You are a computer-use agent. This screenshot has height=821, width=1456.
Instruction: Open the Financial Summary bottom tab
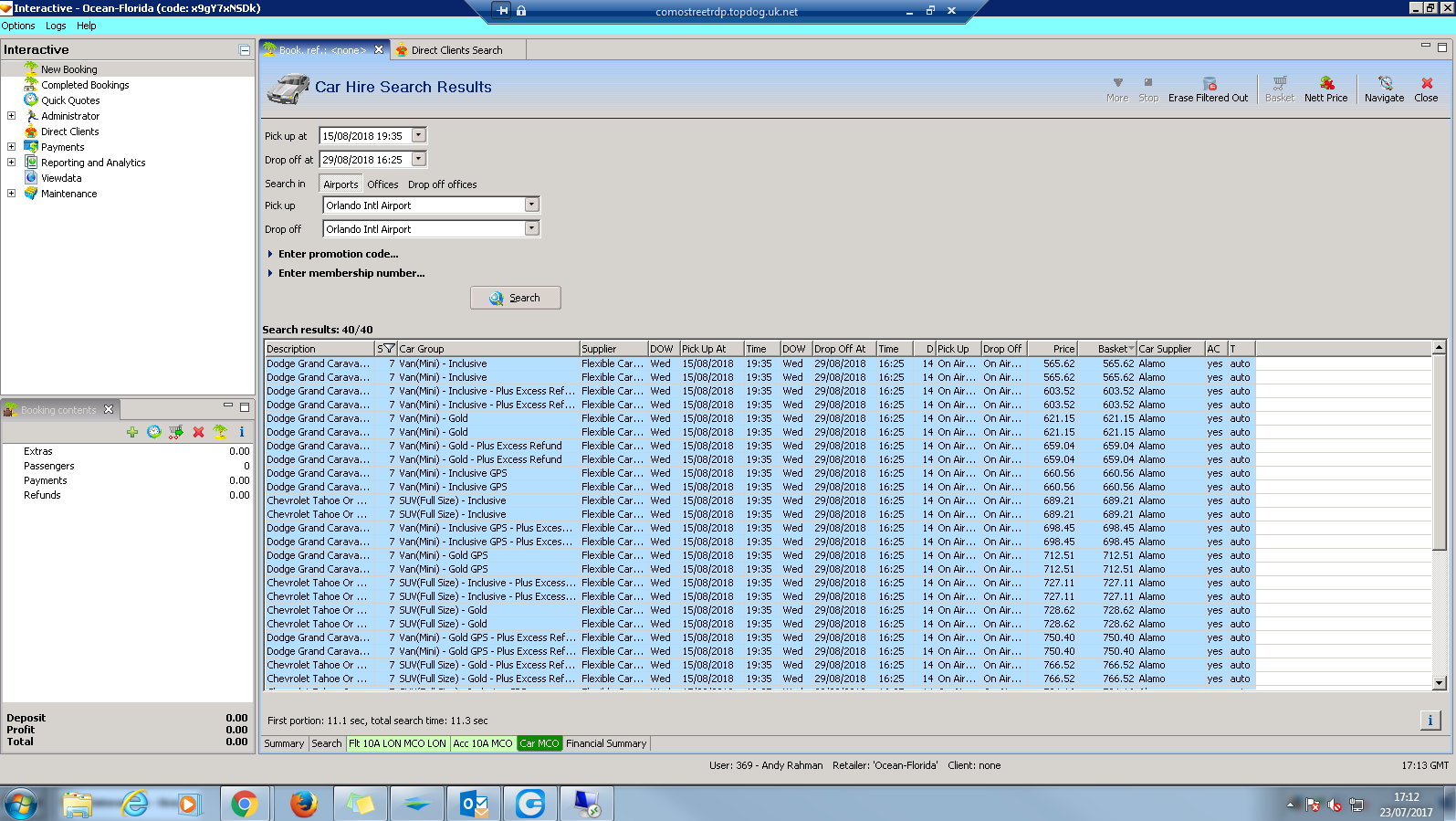[606, 743]
